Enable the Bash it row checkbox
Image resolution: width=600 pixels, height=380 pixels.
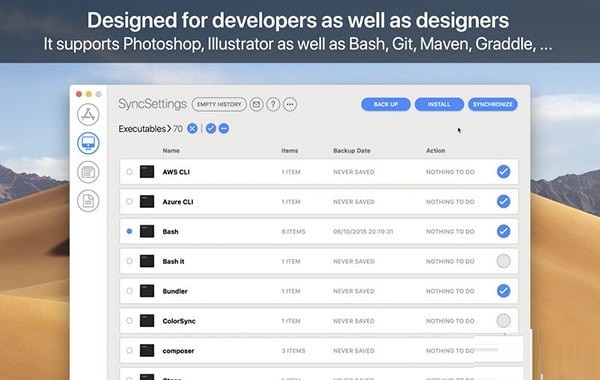[504, 261]
